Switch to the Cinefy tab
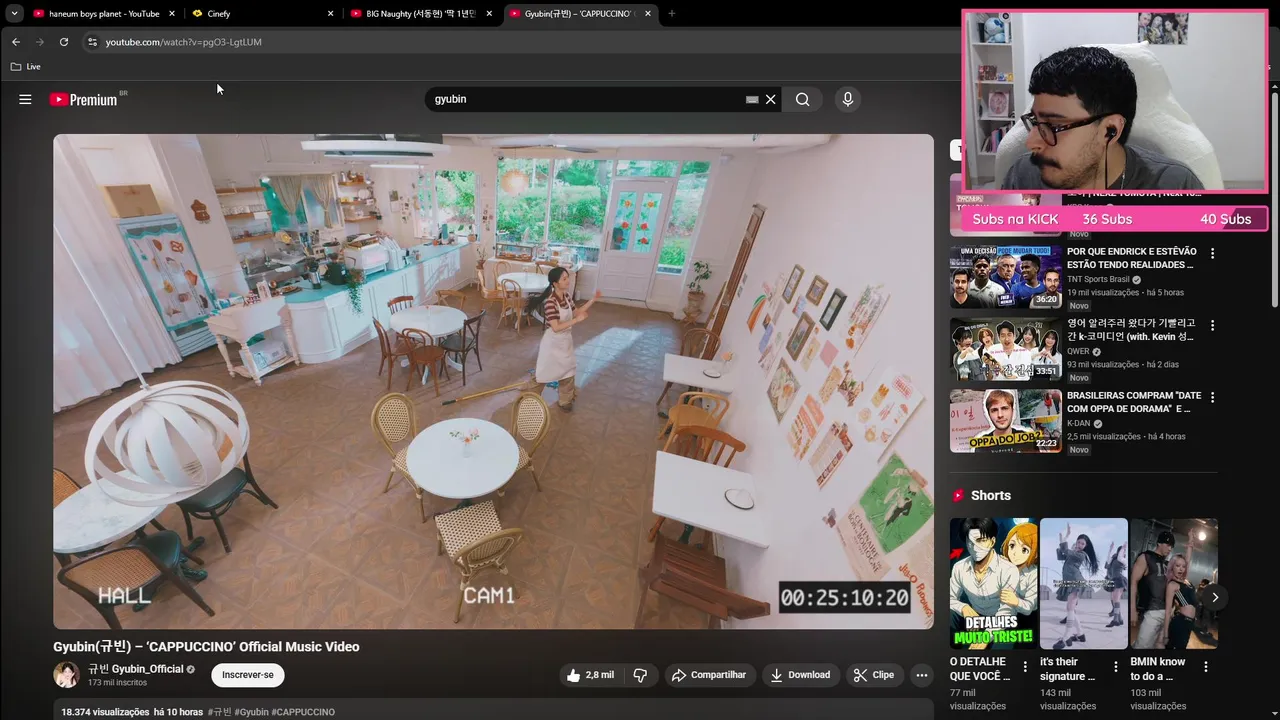 (264, 14)
